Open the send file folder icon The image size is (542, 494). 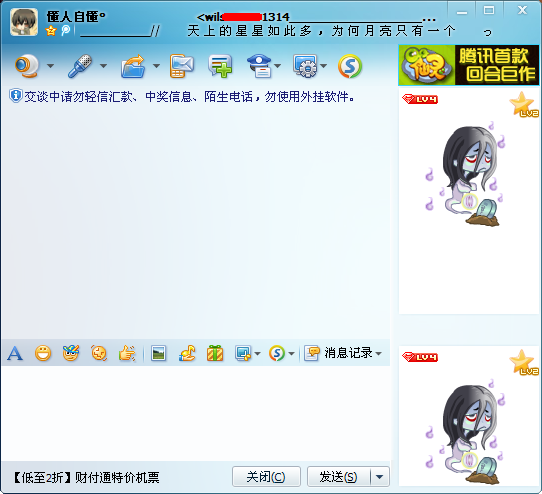133,66
